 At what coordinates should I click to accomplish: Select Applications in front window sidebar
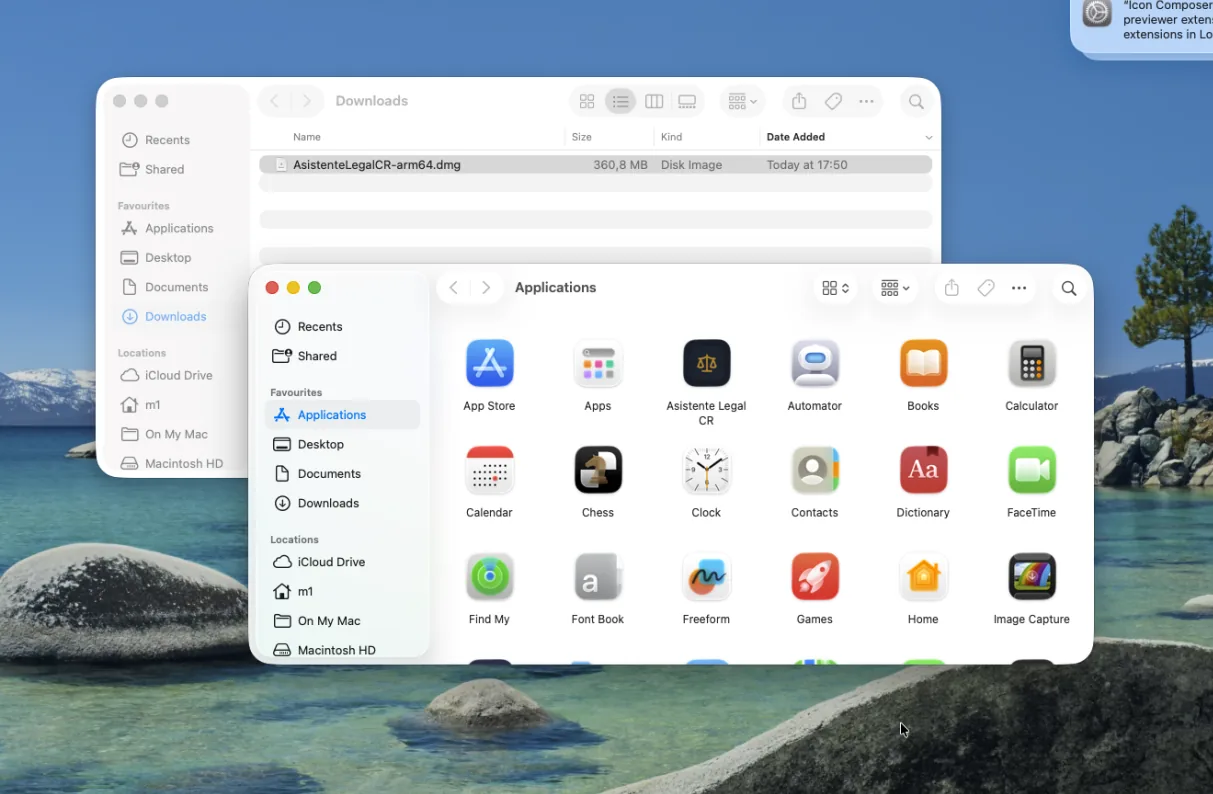[342, 415]
